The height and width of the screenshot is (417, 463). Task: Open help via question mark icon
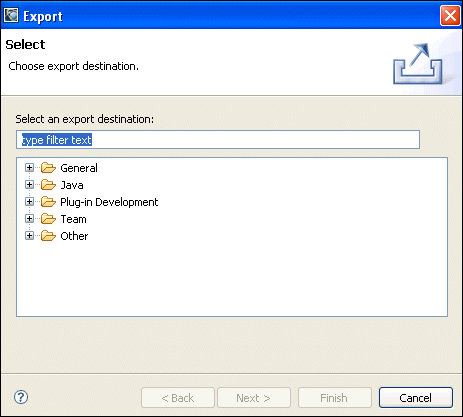tap(21, 397)
